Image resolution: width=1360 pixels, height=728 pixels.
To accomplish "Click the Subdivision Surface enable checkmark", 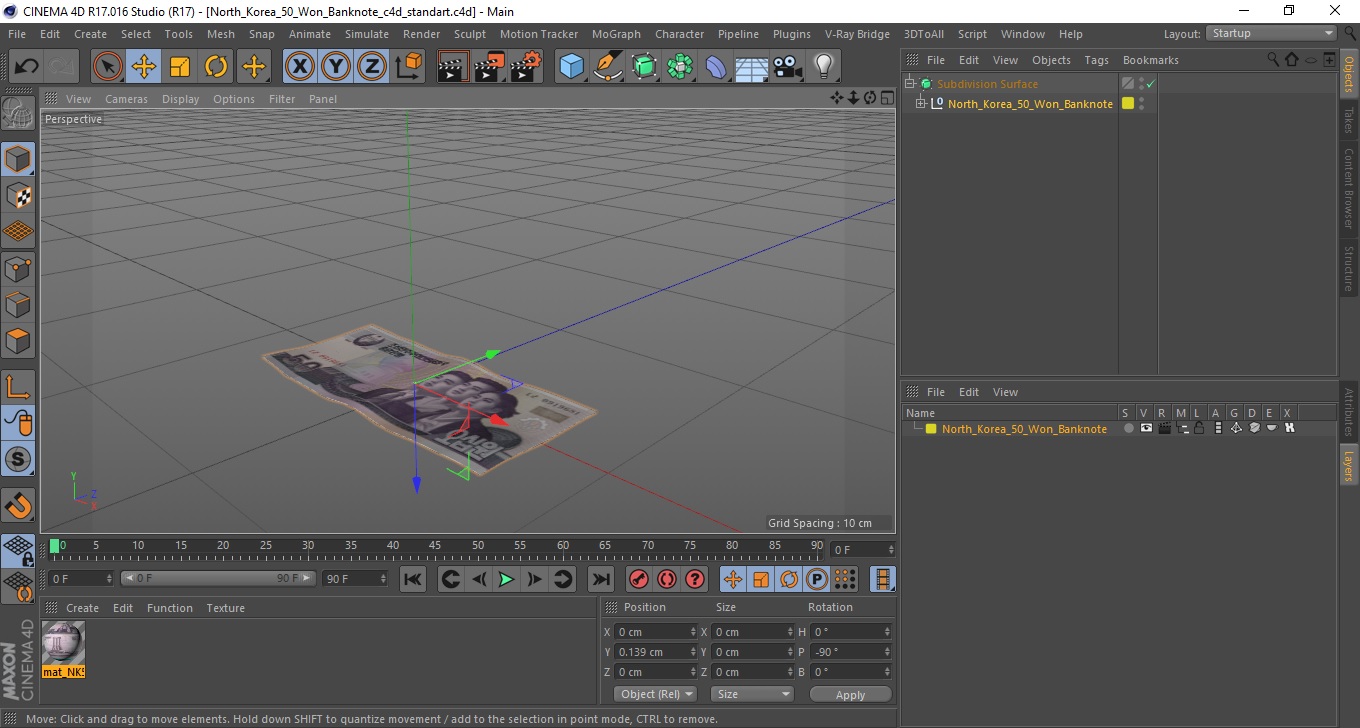I will pos(1151,84).
